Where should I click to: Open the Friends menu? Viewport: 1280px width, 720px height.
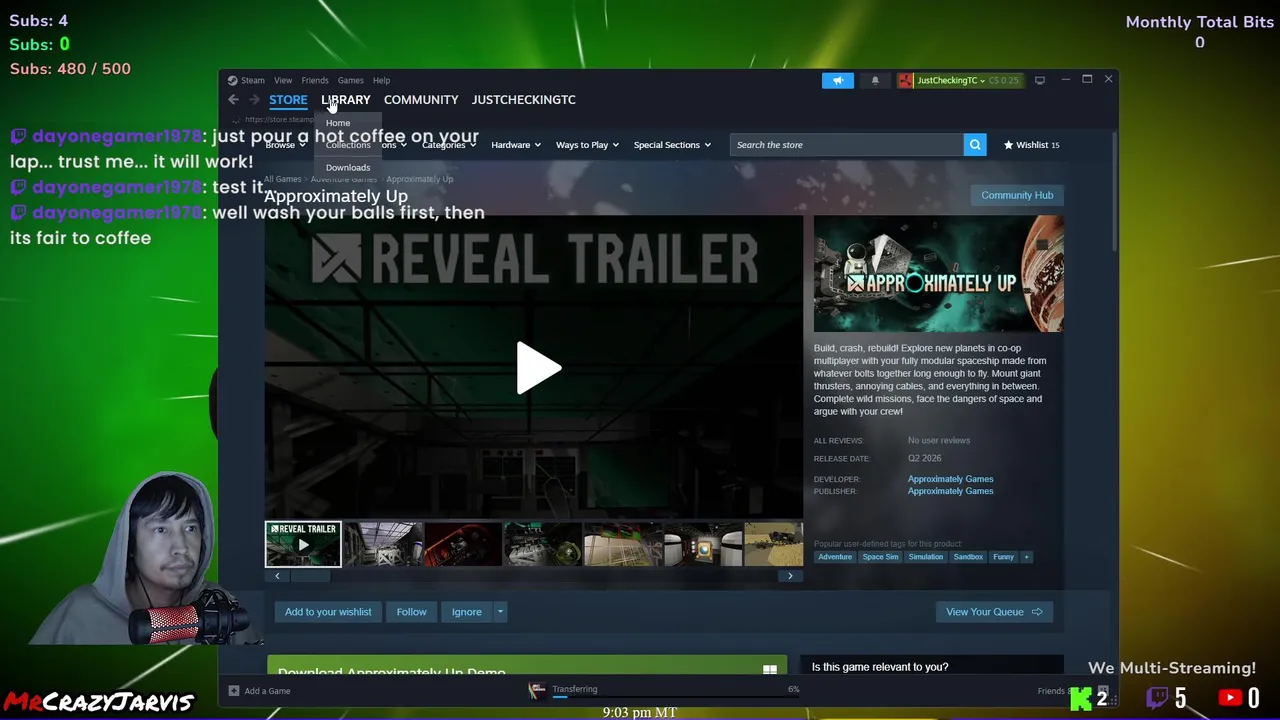point(315,80)
